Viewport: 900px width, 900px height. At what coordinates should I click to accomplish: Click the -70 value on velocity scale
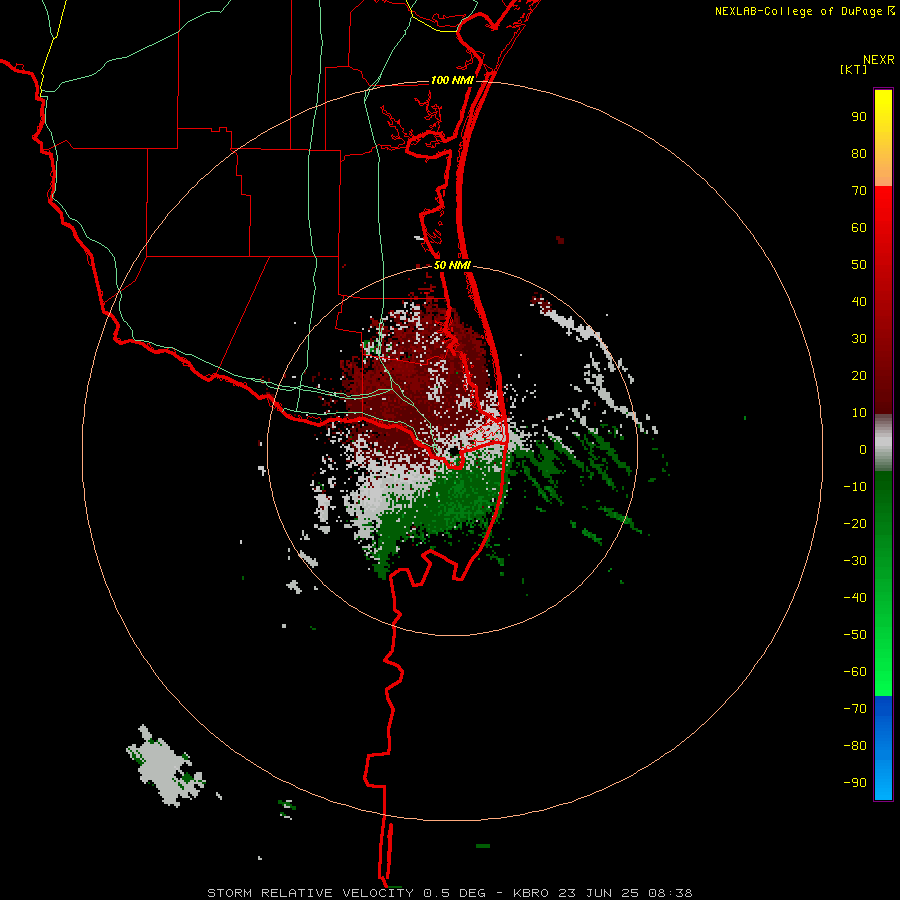click(855, 709)
